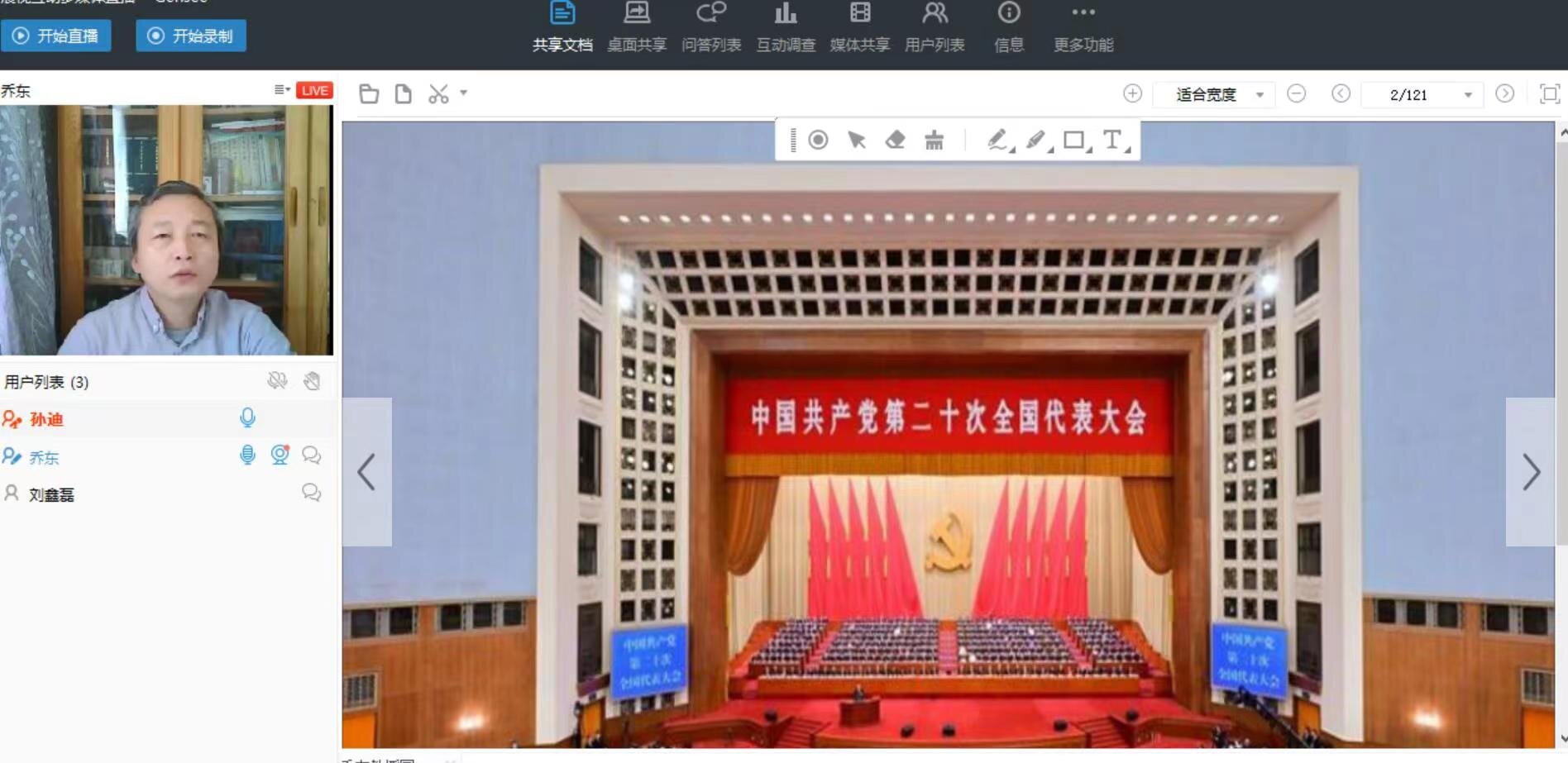Select user 孙迪 in the list
Screen dimensions: 1568x763
point(167,419)
